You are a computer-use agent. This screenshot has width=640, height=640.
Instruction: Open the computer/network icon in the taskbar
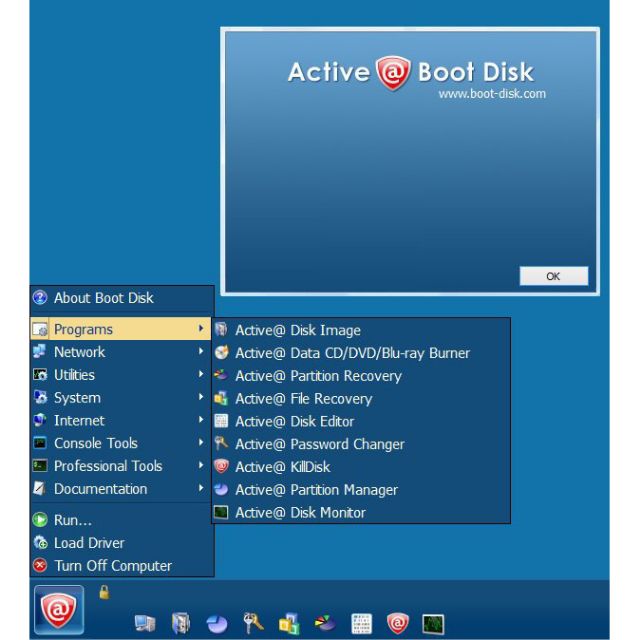pyautogui.click(x=145, y=623)
